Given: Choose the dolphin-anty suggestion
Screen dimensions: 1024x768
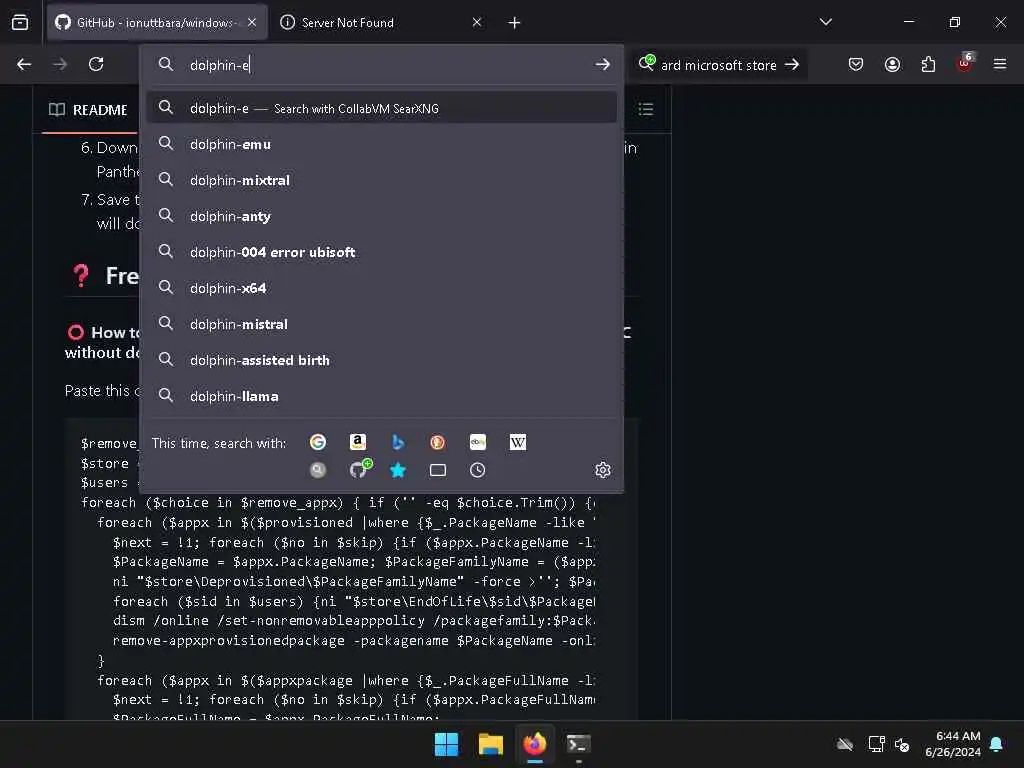Looking at the screenshot, I should 381,216.
